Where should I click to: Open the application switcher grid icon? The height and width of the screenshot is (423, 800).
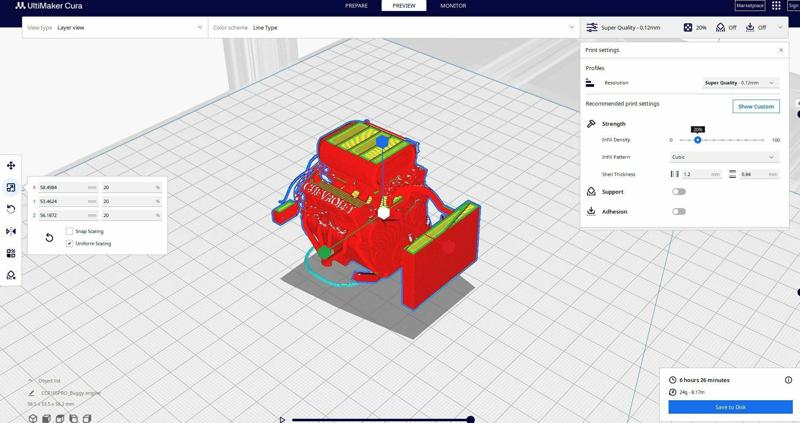pos(776,6)
